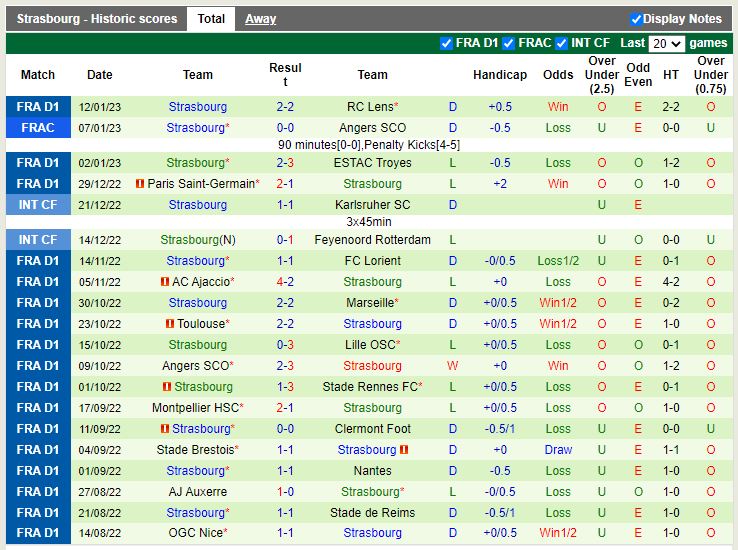Open the Lille OSC team link
738x550 pixels.
[x=370, y=345]
